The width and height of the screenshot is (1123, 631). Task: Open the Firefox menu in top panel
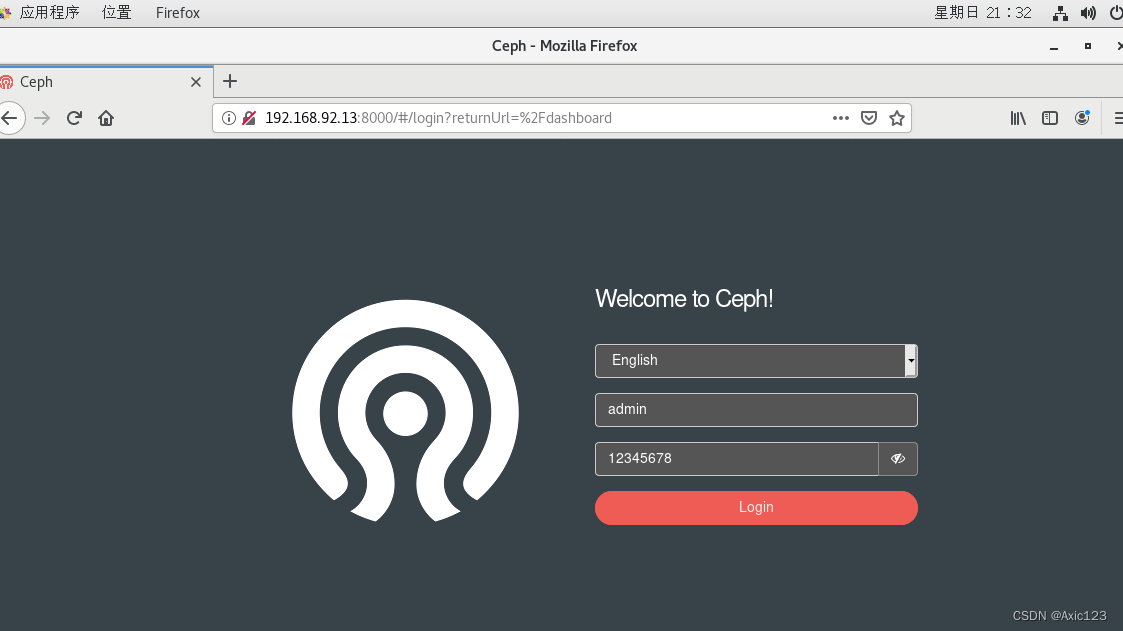tap(178, 13)
